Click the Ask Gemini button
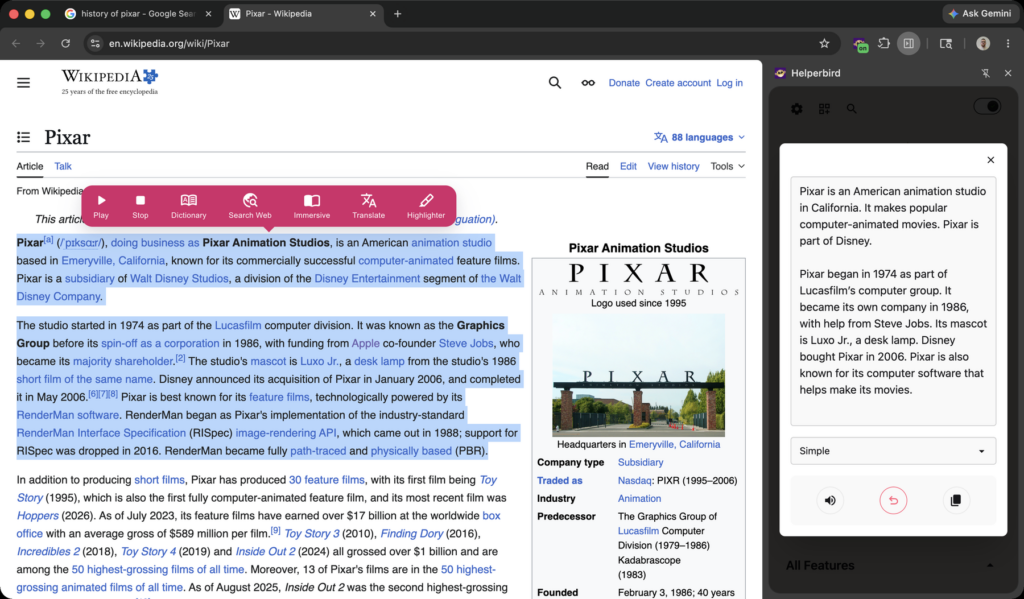Viewport: 1024px width, 599px height. (x=980, y=14)
